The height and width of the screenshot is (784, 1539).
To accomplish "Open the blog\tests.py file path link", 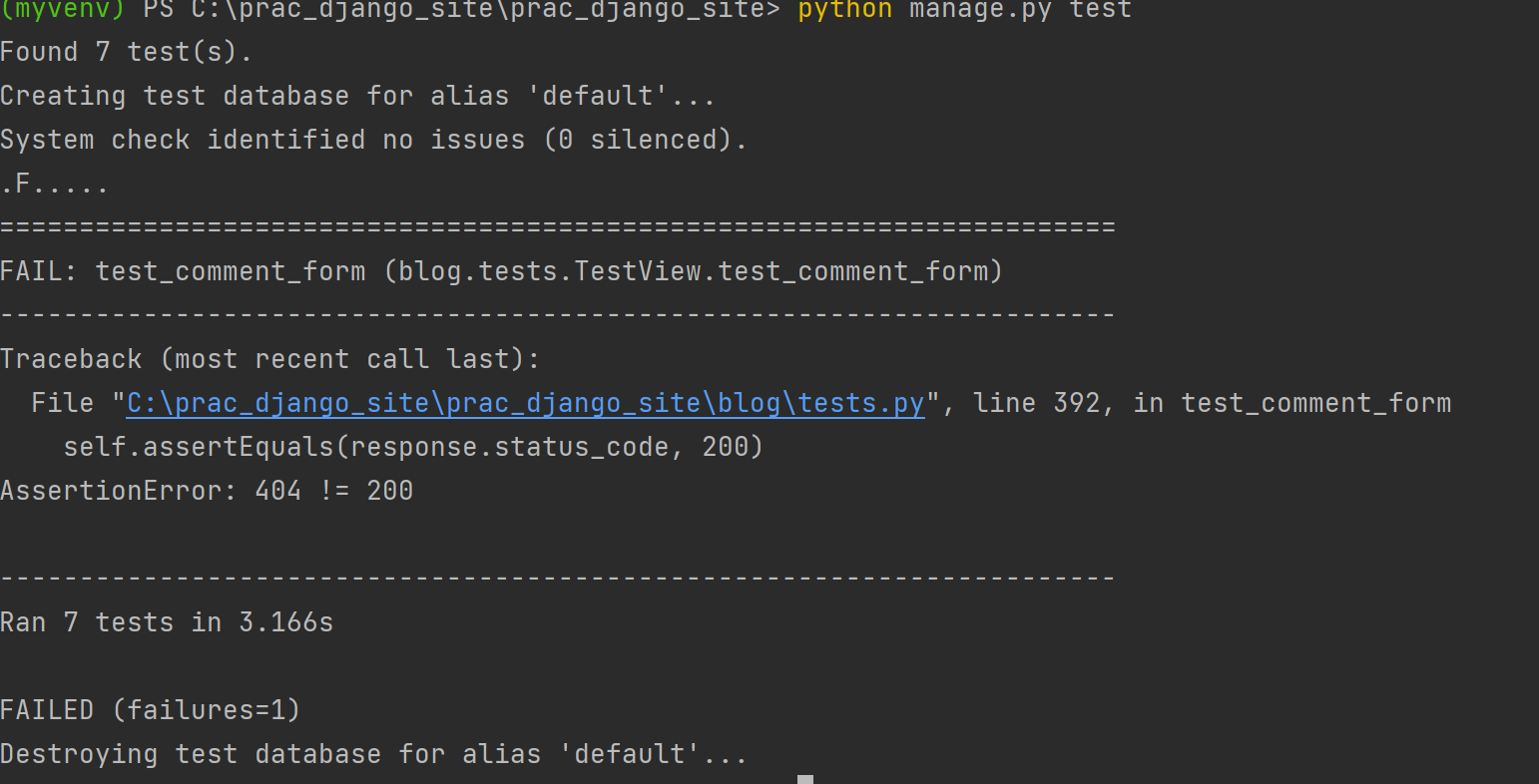I will pos(526,403).
